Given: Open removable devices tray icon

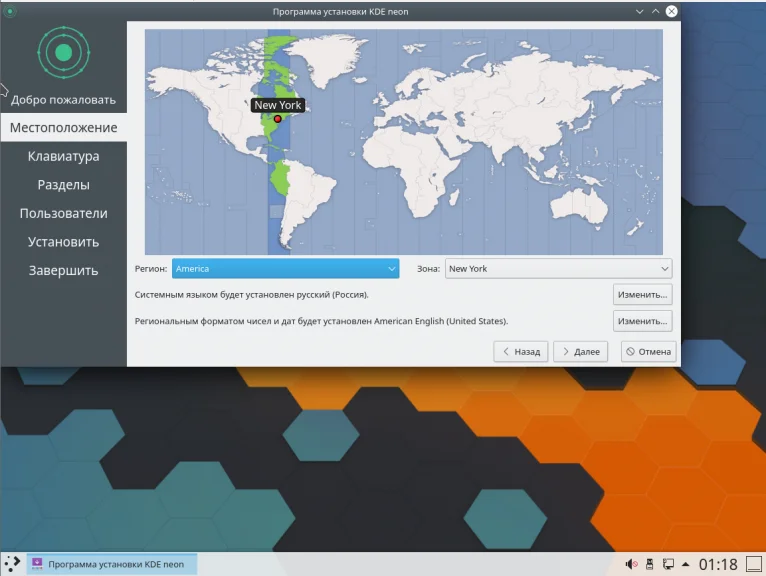Looking at the screenshot, I should pos(649,564).
